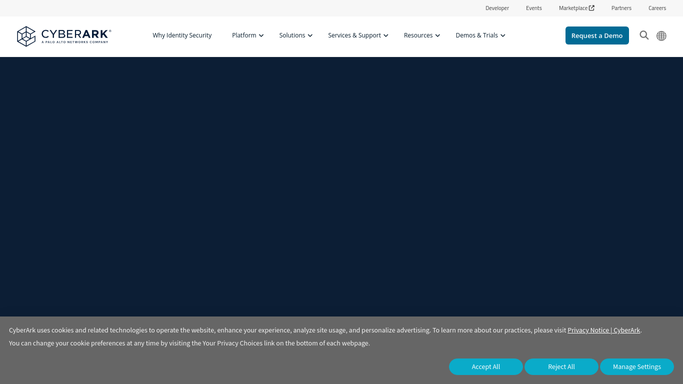Open the globe language selector icon

pos(661,36)
